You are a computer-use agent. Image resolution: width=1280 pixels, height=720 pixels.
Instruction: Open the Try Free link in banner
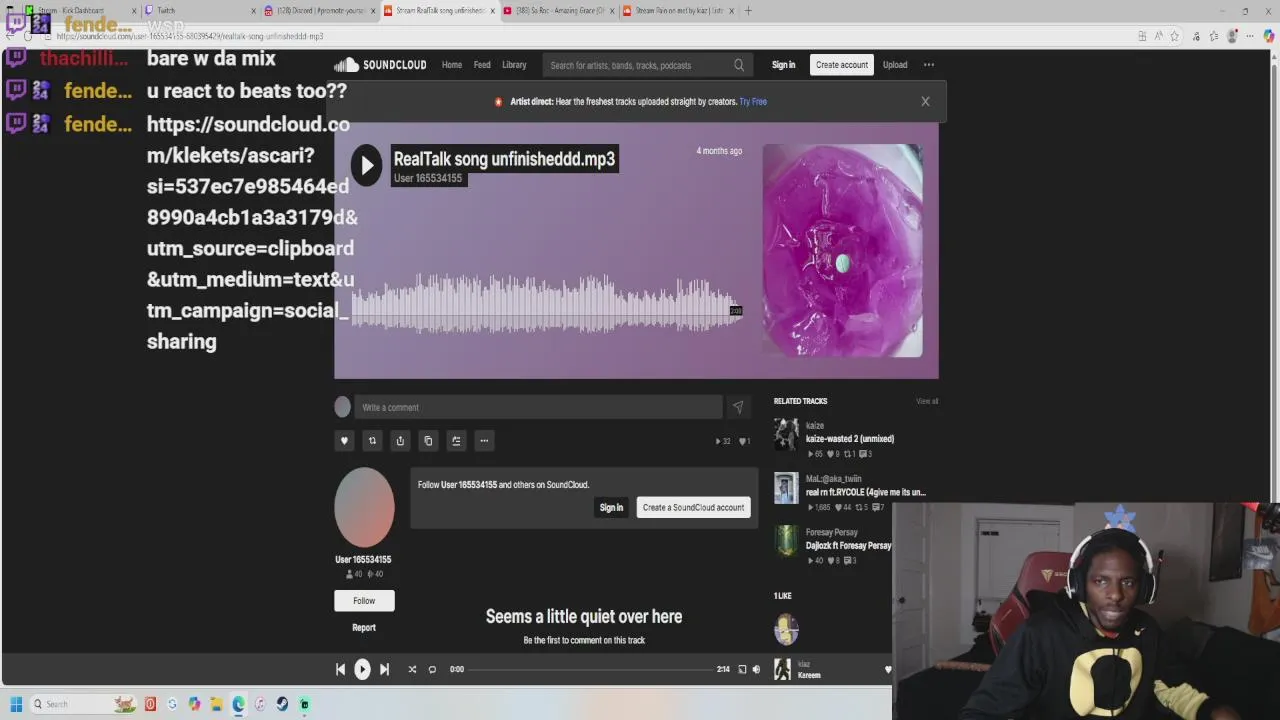point(753,102)
